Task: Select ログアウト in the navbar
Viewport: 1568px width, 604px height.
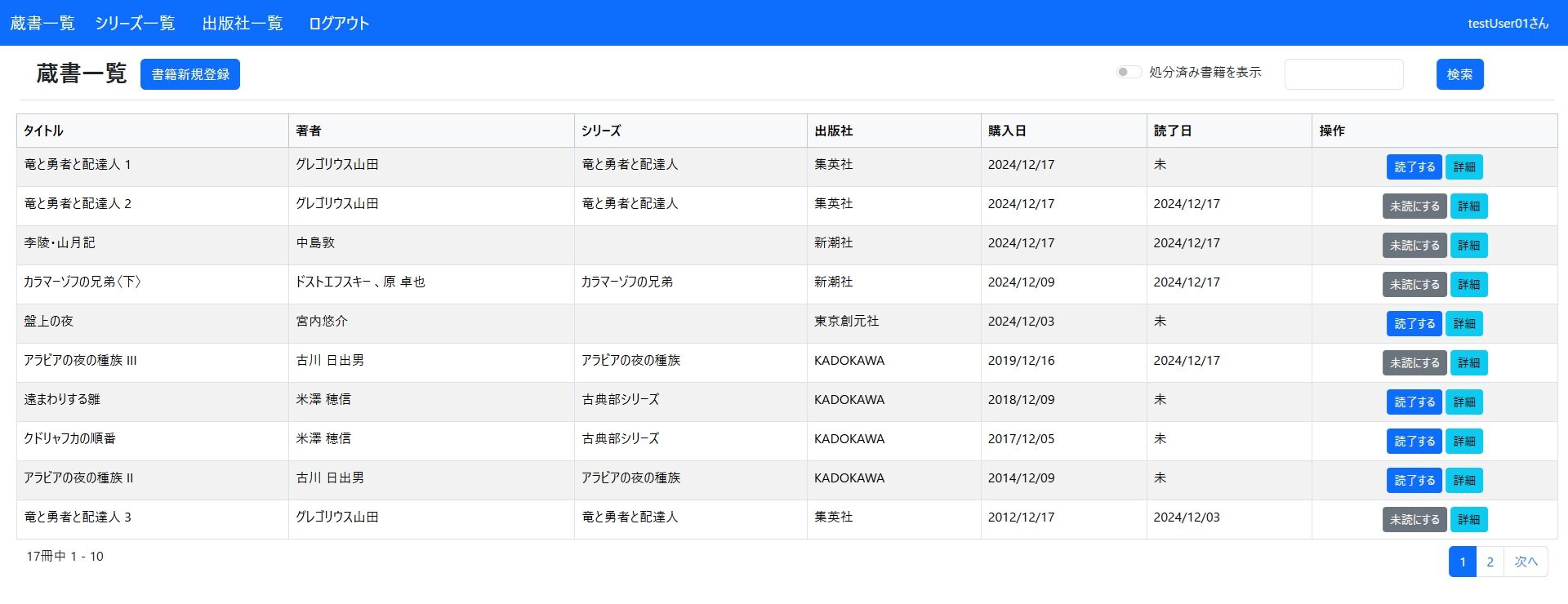Action: pyautogui.click(x=339, y=23)
